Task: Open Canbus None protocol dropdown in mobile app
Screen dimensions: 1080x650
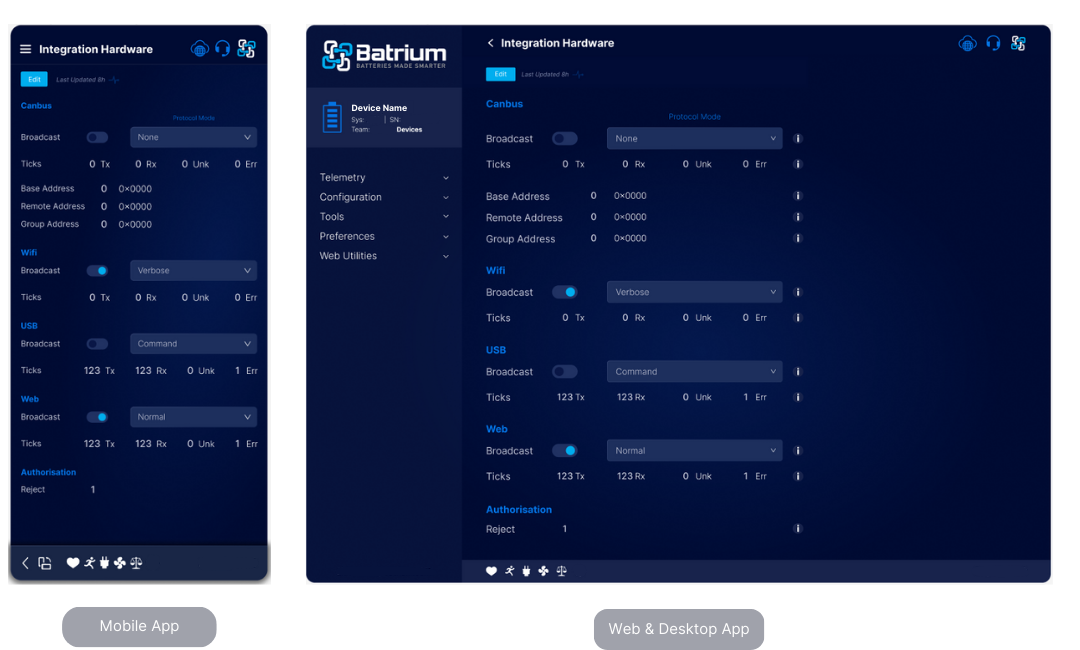Action: 194,137
